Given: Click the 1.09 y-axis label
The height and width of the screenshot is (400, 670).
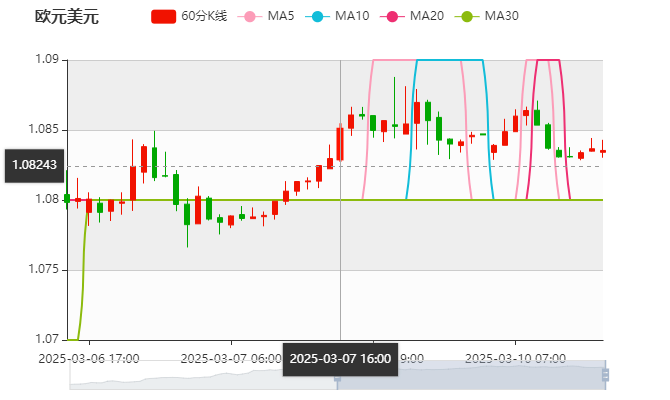Looking at the screenshot, I should (x=48, y=60).
